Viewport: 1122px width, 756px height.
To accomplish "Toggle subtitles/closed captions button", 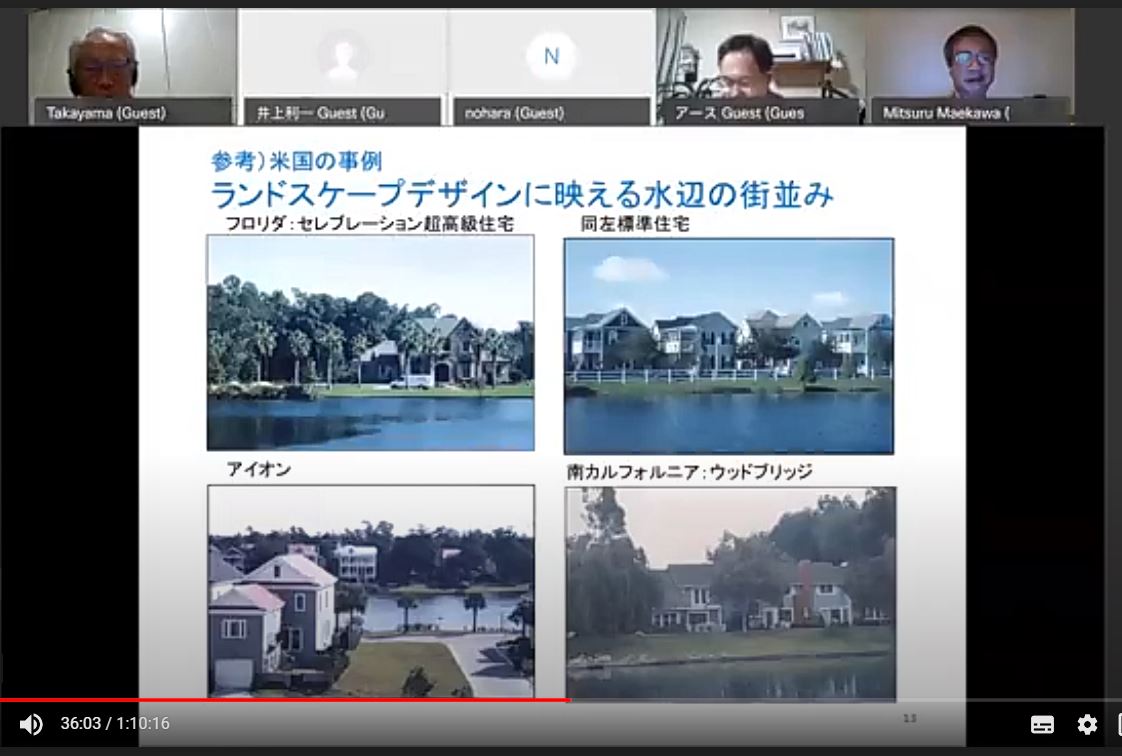I will (1042, 725).
